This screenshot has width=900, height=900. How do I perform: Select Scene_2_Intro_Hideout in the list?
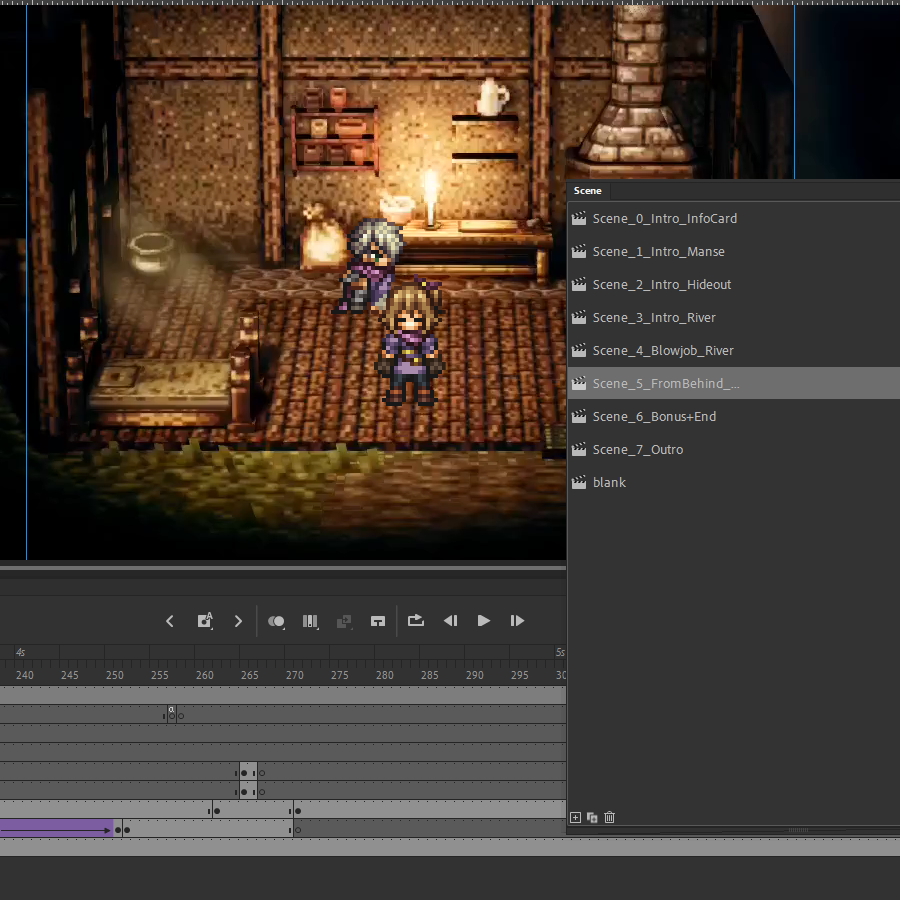(x=734, y=285)
